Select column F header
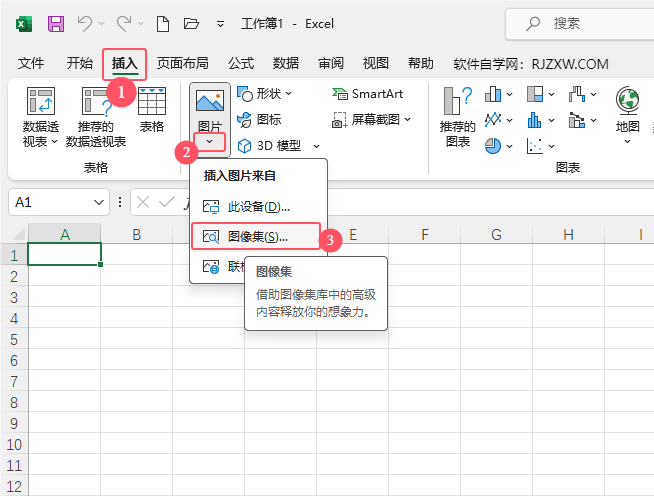Viewport: 654px width, 496px height. click(x=425, y=234)
